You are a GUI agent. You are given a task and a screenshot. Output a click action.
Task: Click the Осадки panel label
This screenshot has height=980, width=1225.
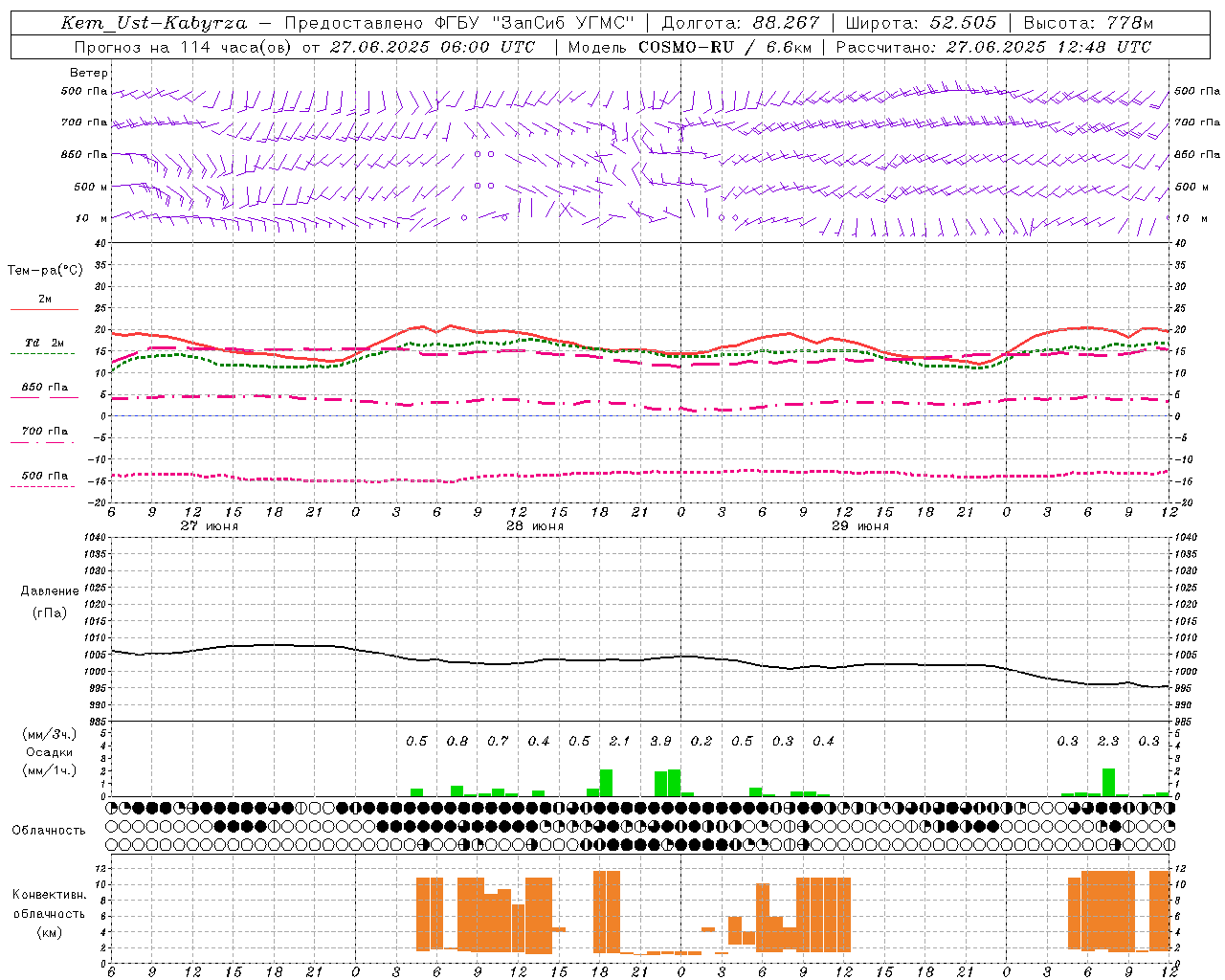pyautogui.click(x=50, y=752)
